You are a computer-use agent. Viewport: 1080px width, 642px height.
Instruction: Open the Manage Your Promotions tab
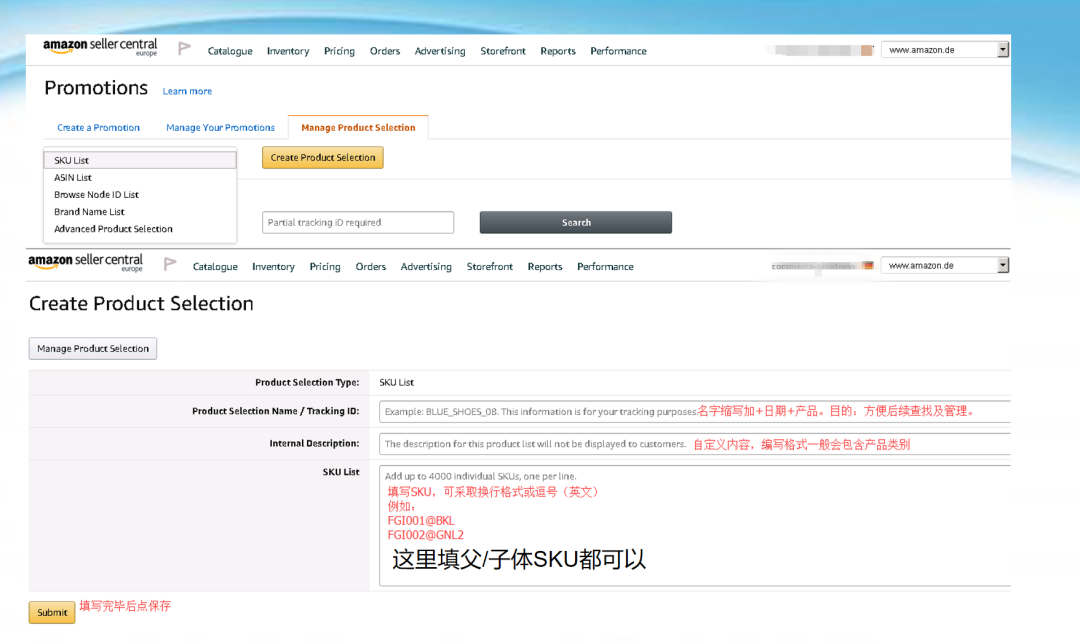220,128
